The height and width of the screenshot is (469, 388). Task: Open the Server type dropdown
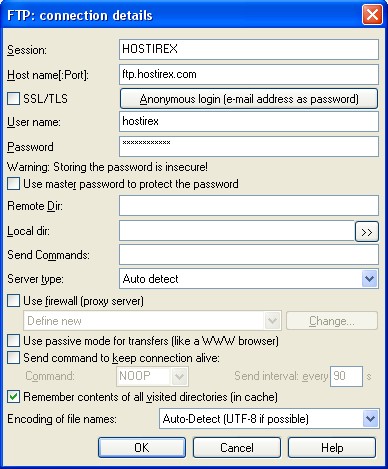(x=369, y=279)
